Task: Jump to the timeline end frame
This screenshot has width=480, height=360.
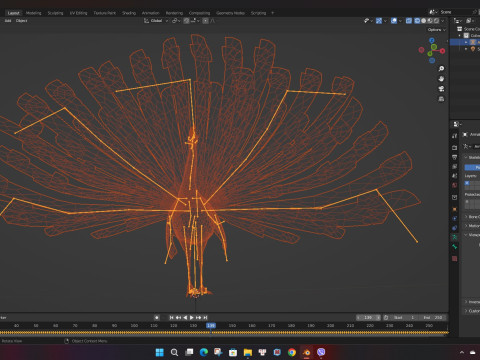Action: coord(205,318)
